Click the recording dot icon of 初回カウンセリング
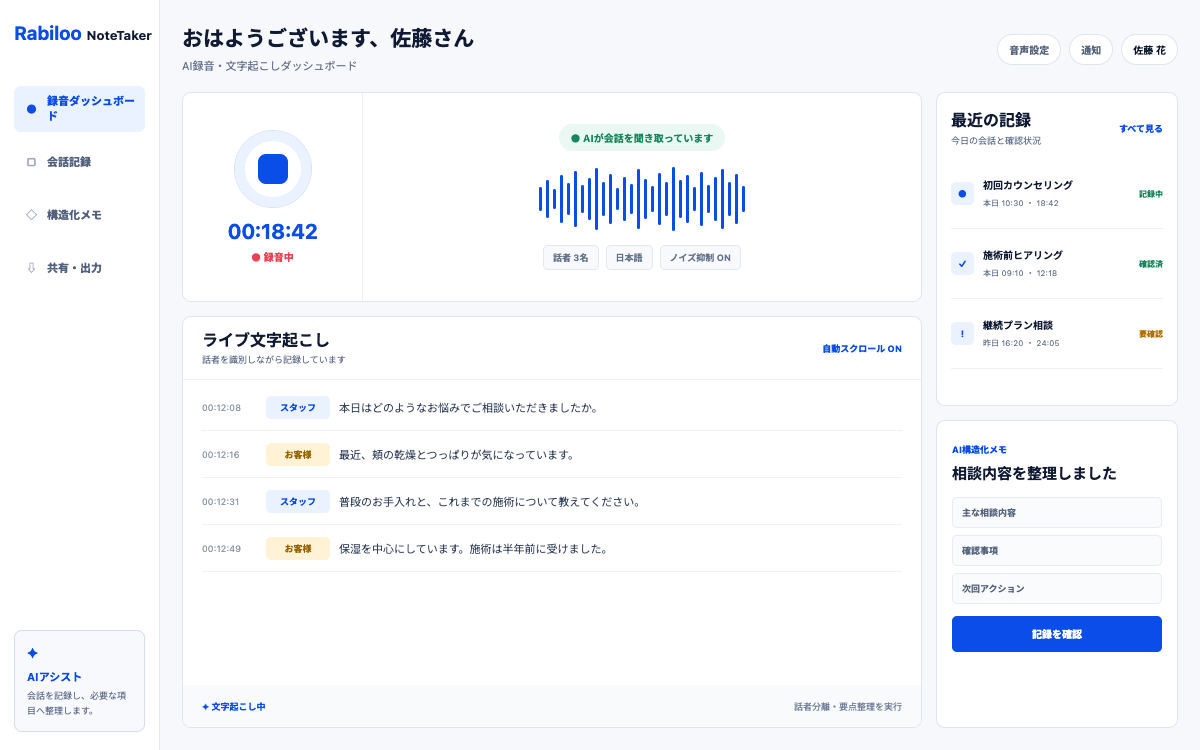1200x750 pixels. [x=962, y=194]
